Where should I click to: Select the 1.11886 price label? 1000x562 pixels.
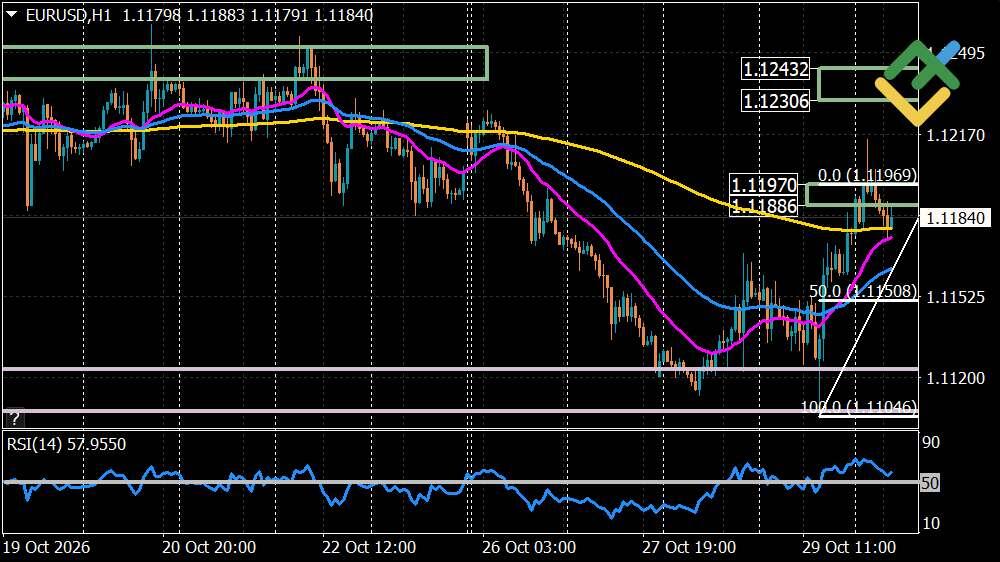(x=763, y=206)
